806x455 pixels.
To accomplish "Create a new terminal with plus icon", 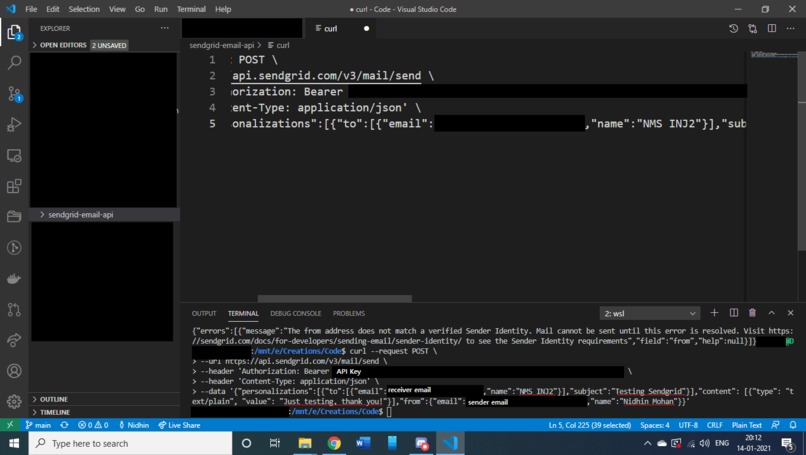I will click(x=714, y=313).
